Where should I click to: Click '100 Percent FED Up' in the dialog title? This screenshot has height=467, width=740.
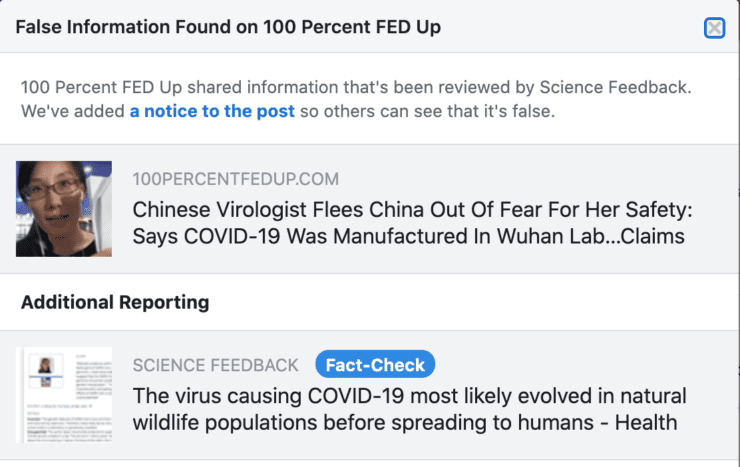(x=352, y=27)
